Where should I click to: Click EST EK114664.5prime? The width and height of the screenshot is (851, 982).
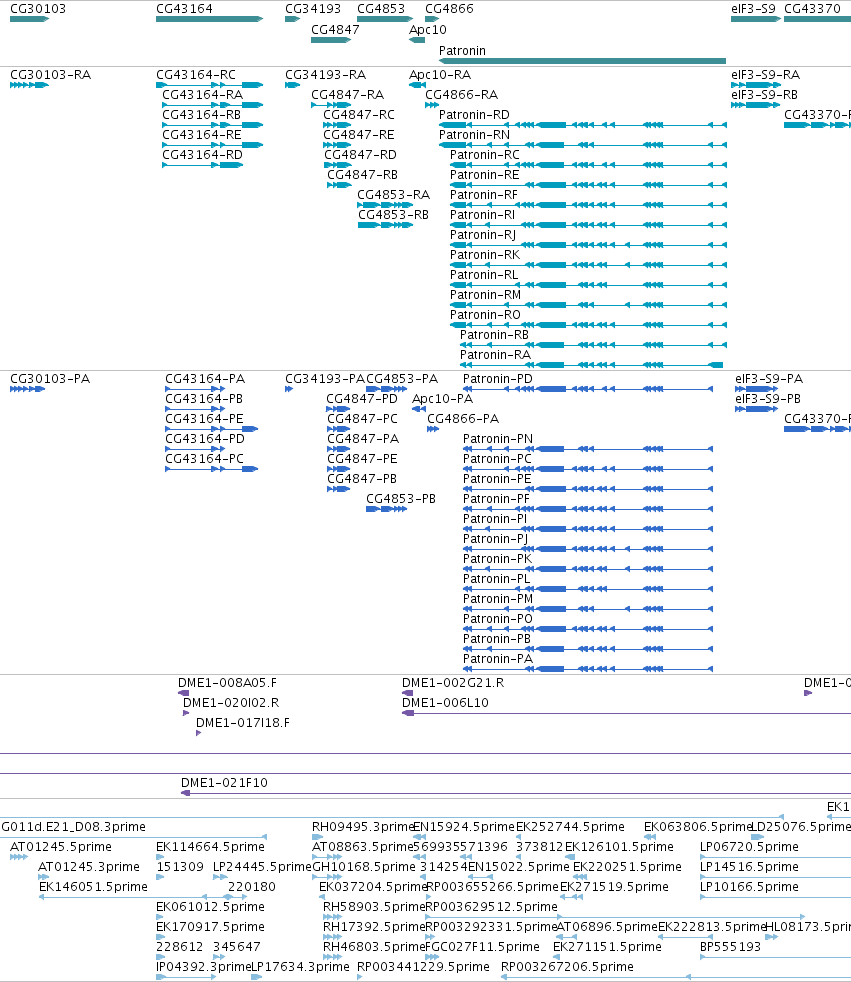click(210, 847)
